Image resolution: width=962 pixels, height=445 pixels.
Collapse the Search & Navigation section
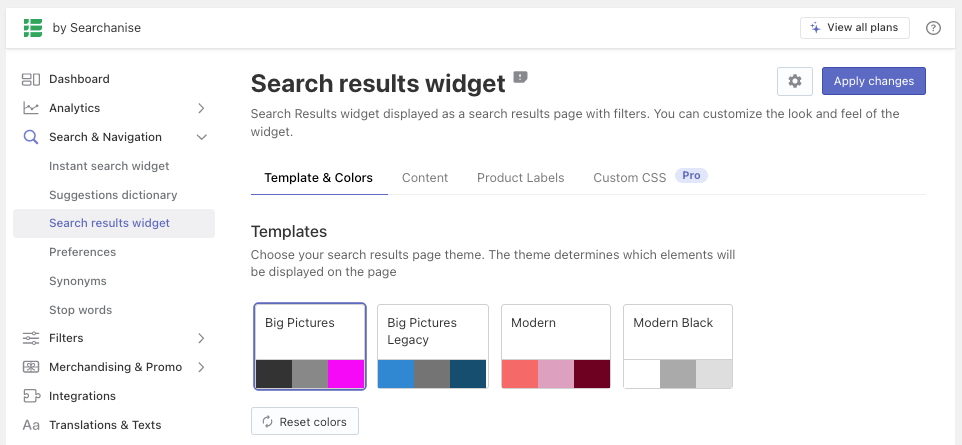coord(201,137)
